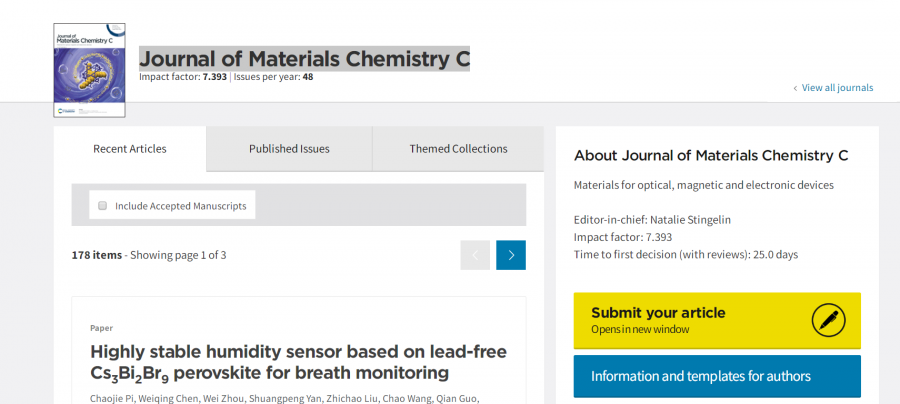The height and width of the screenshot is (404, 900).
Task: Click the pencil icon on the submit banner
Action: tap(829, 320)
